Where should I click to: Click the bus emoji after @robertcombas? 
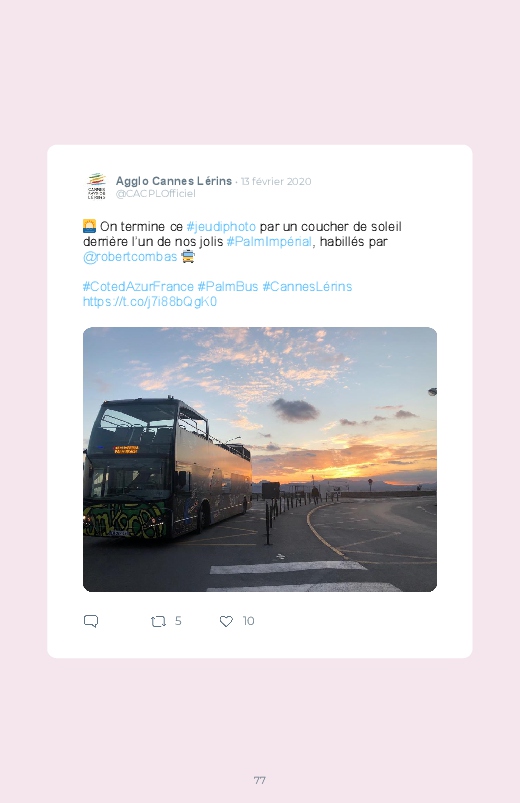[x=188, y=256]
